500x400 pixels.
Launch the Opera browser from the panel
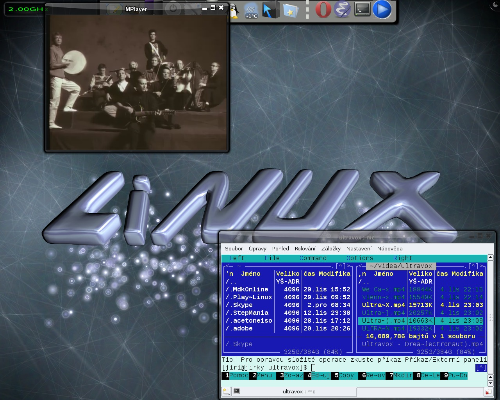(x=323, y=9)
